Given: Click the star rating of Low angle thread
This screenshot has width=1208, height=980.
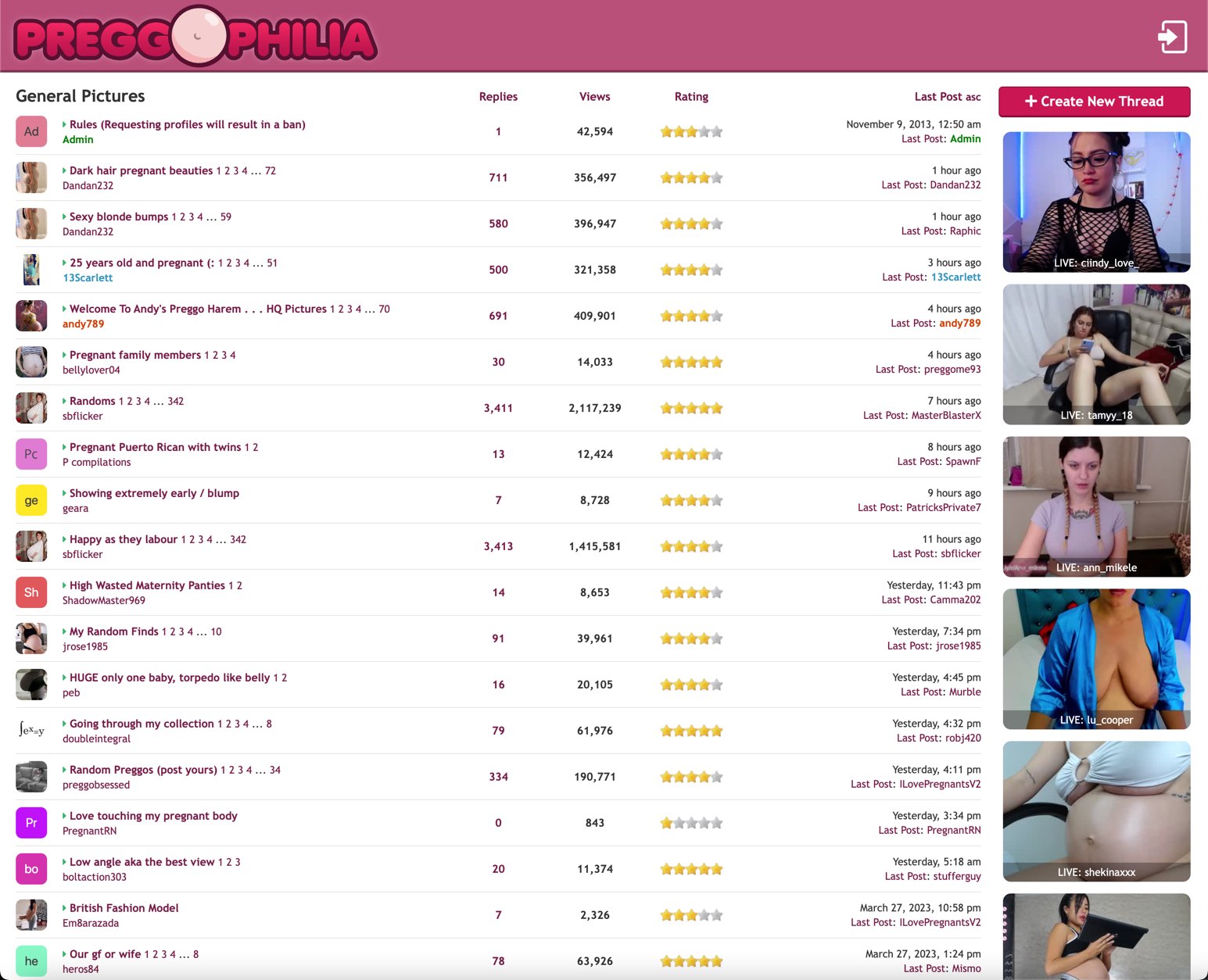Looking at the screenshot, I should [x=691, y=869].
